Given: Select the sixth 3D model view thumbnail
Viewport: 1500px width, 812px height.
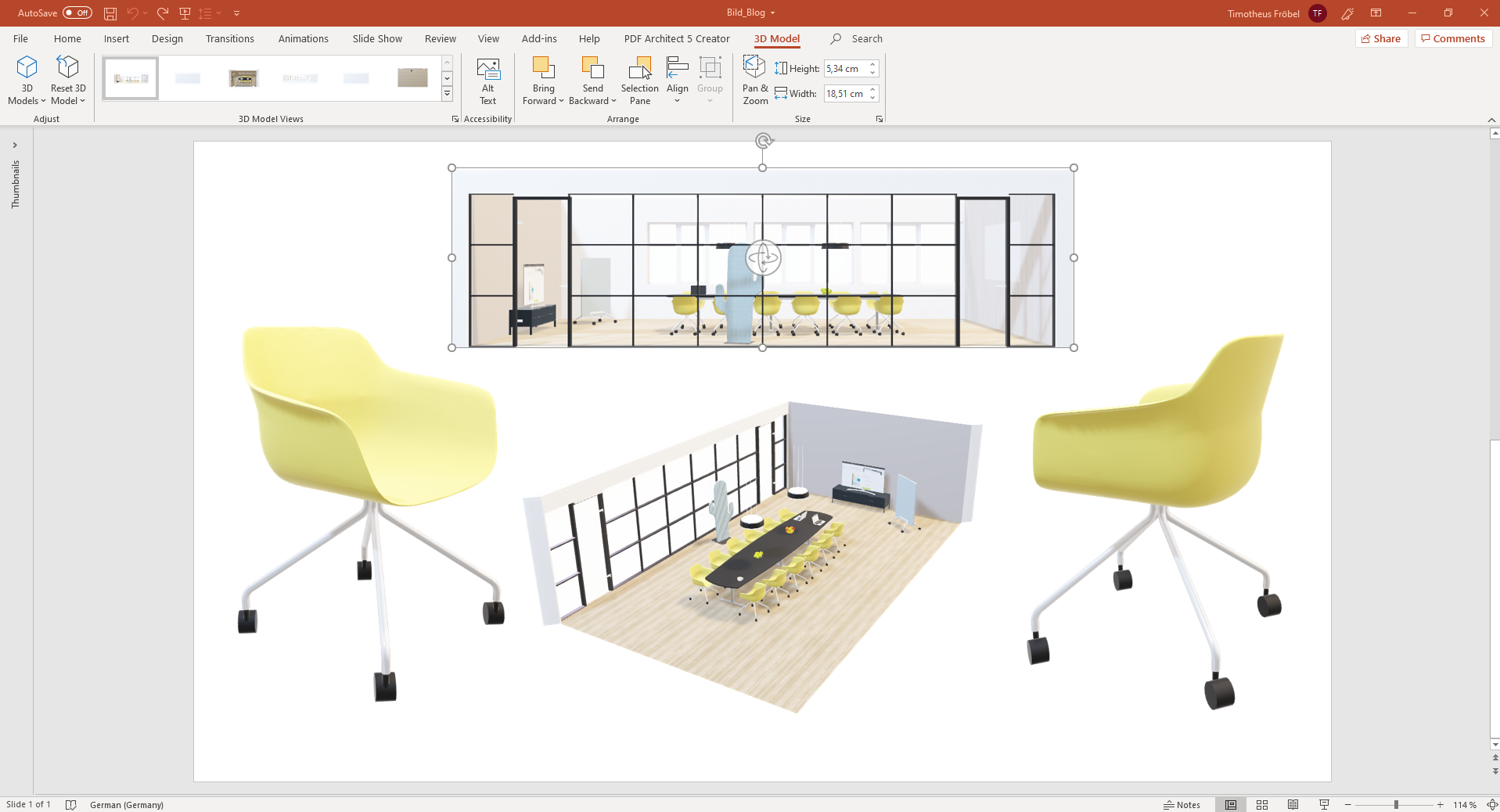Looking at the screenshot, I should click(412, 78).
